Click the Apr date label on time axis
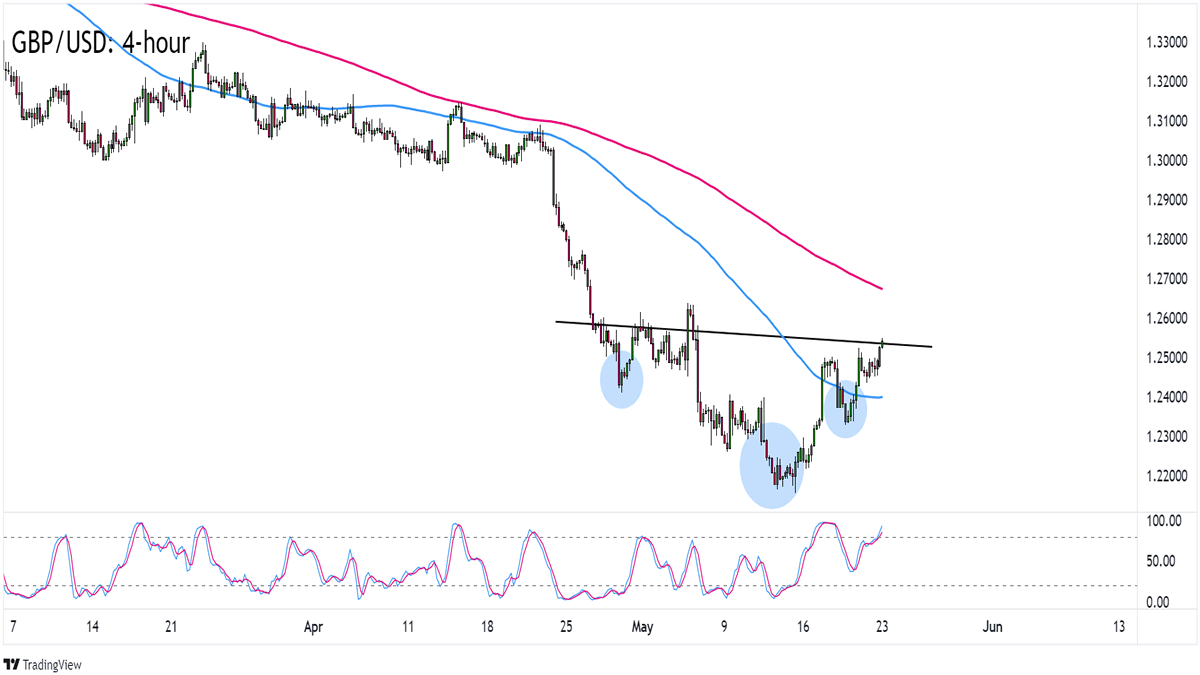 click(314, 627)
